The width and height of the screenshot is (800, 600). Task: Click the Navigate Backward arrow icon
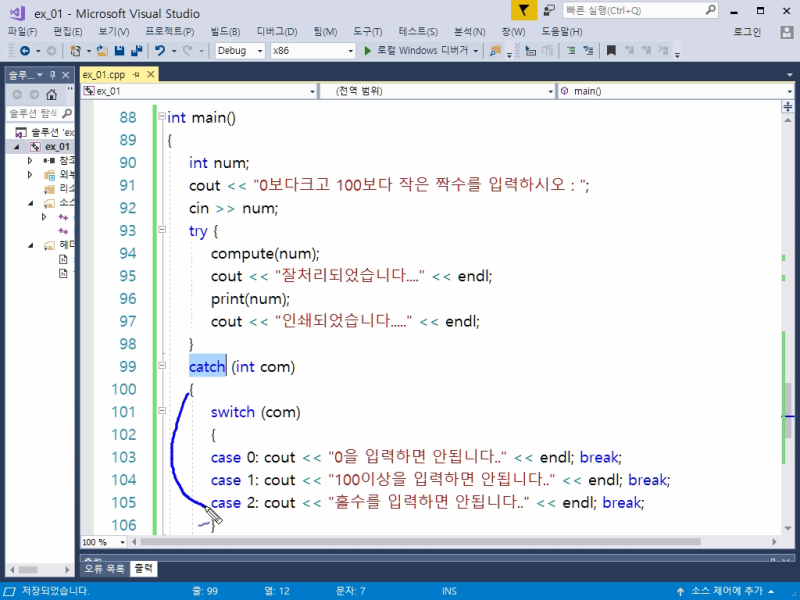(x=24, y=51)
